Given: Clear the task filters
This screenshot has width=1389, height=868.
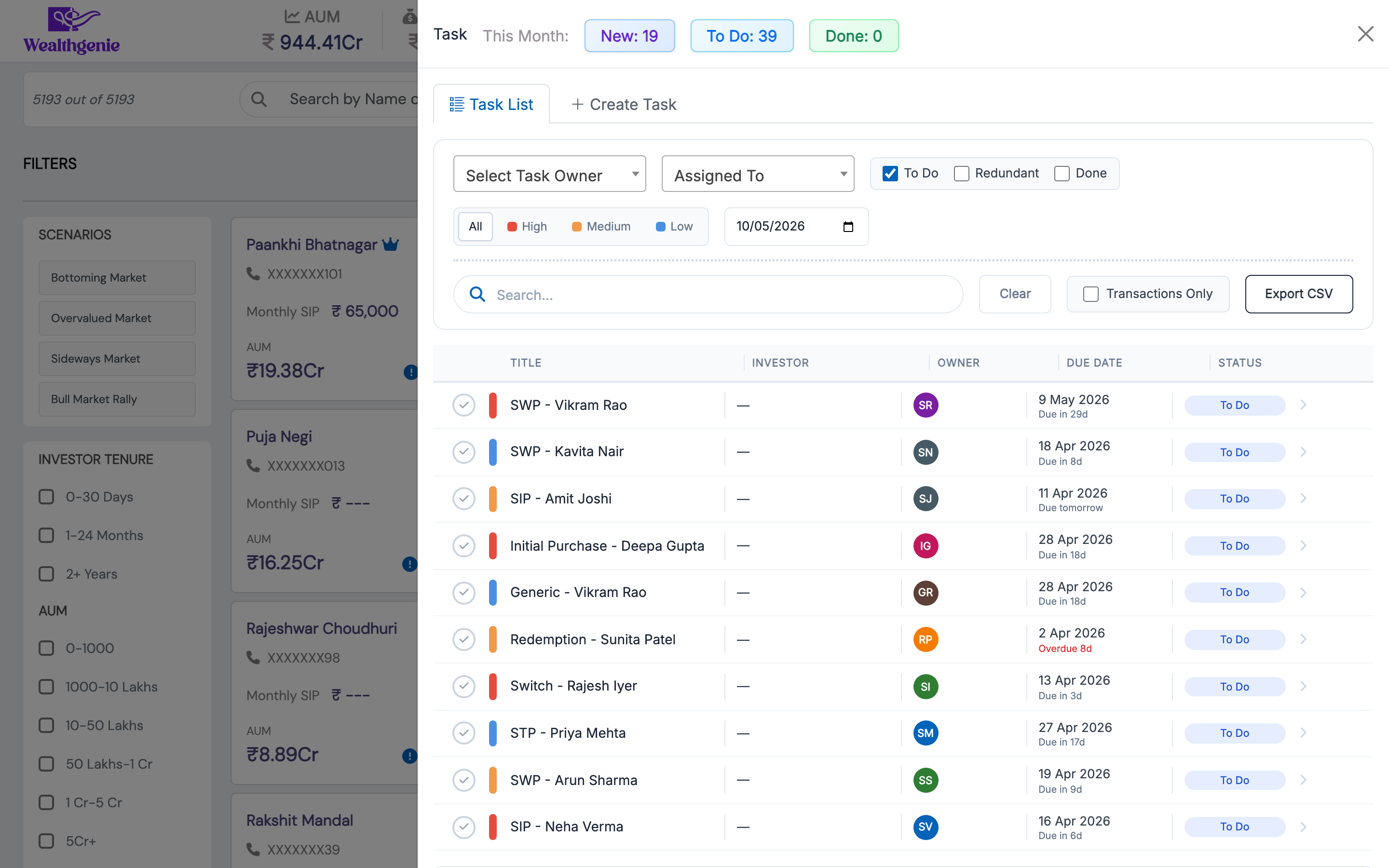Looking at the screenshot, I should 1014,293.
